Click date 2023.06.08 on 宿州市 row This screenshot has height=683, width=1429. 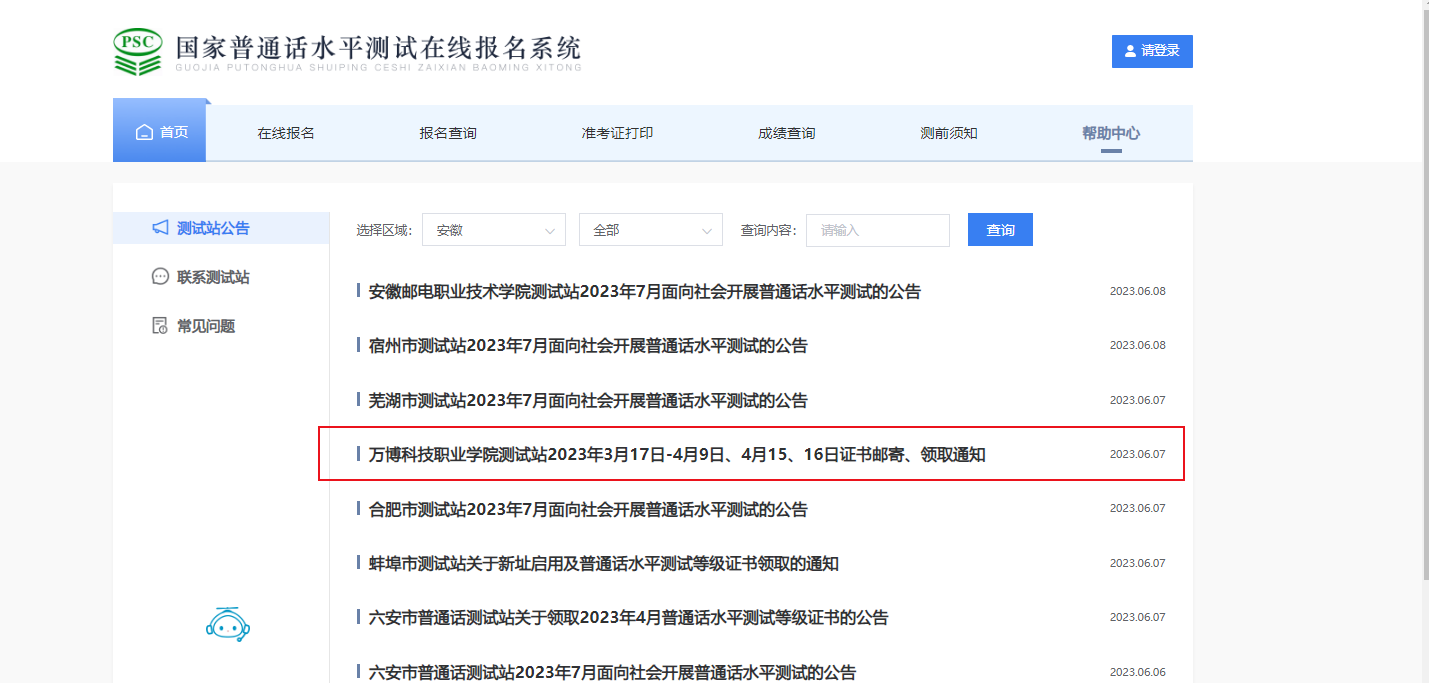coord(1138,346)
